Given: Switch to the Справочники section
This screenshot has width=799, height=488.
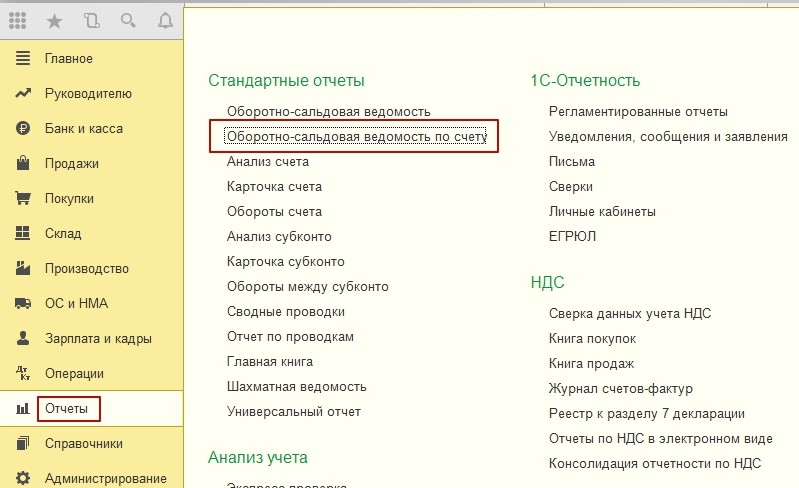Looking at the screenshot, I should 84,443.
